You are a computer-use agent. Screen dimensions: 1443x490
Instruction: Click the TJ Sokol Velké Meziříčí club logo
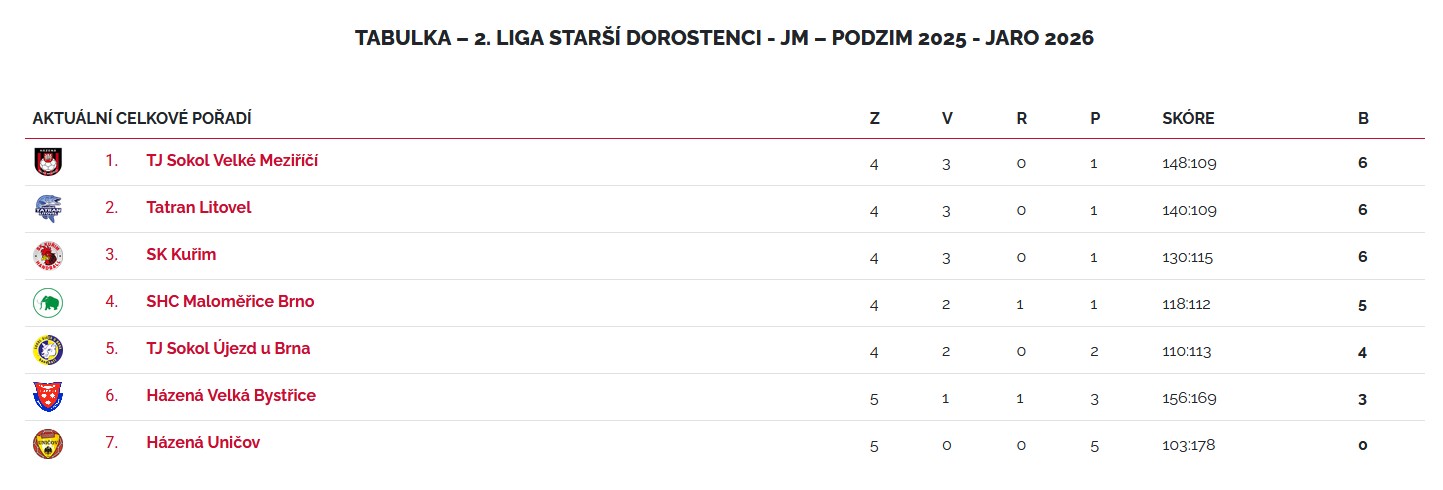[x=48, y=162]
